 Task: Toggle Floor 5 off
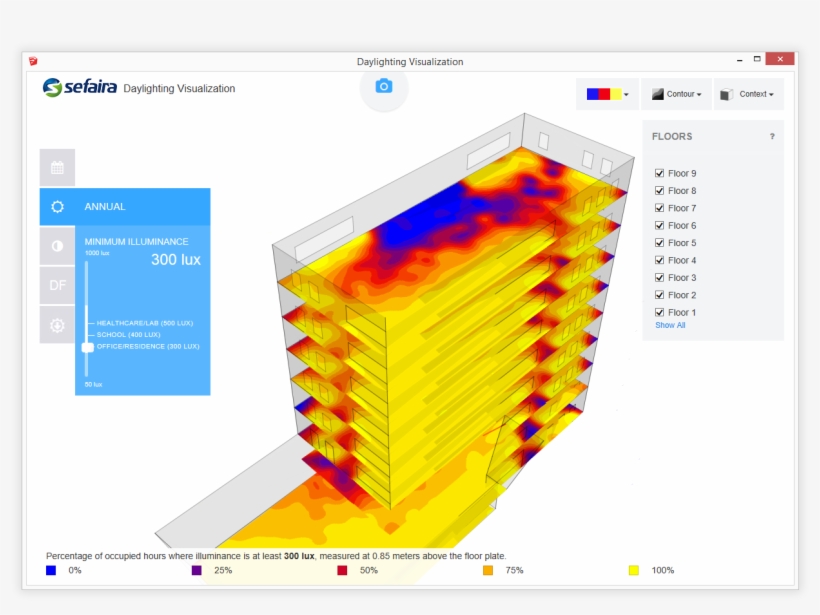click(659, 242)
